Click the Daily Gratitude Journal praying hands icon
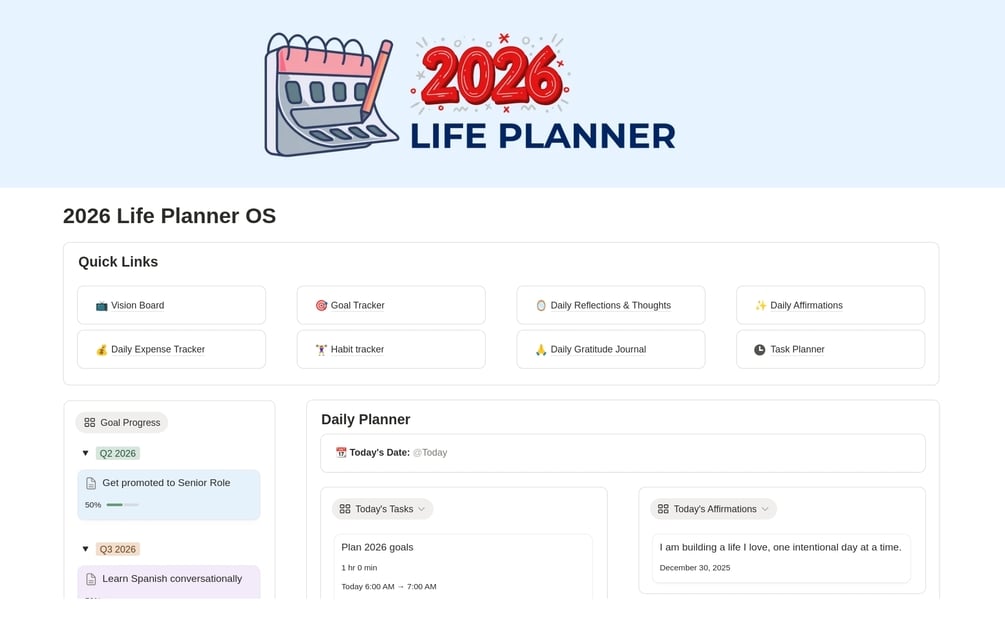Screen dimensions: 1005x628 [541, 350]
